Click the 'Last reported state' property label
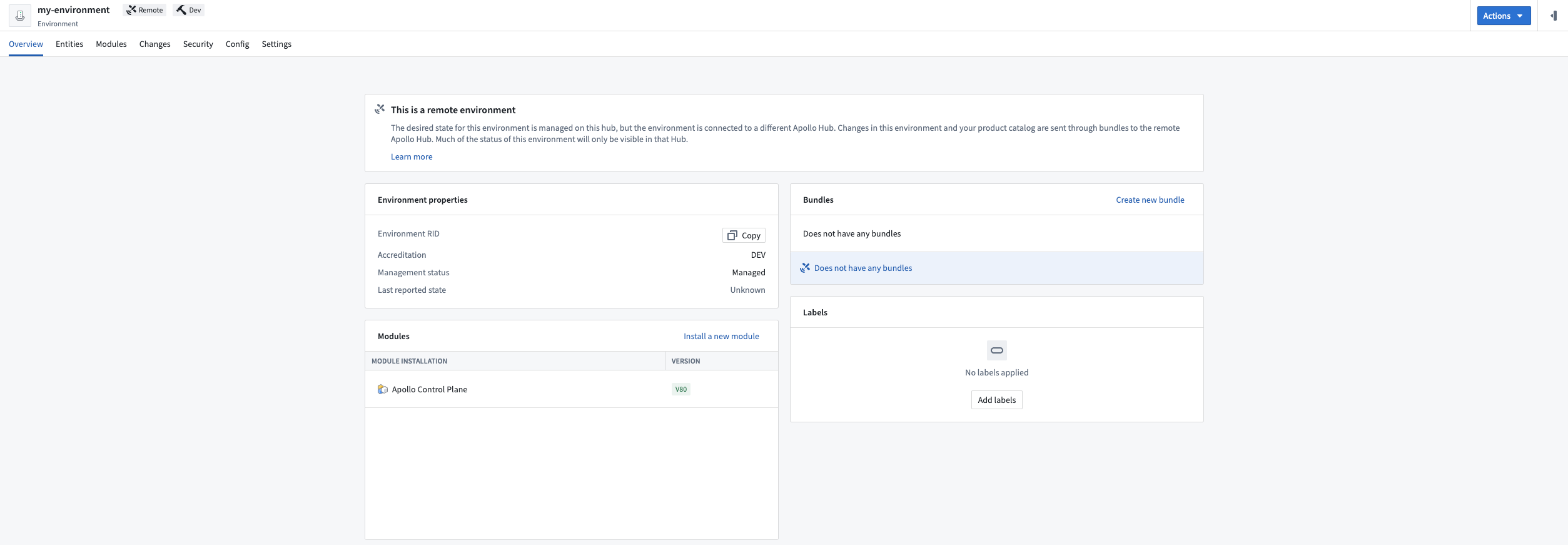 click(x=412, y=290)
